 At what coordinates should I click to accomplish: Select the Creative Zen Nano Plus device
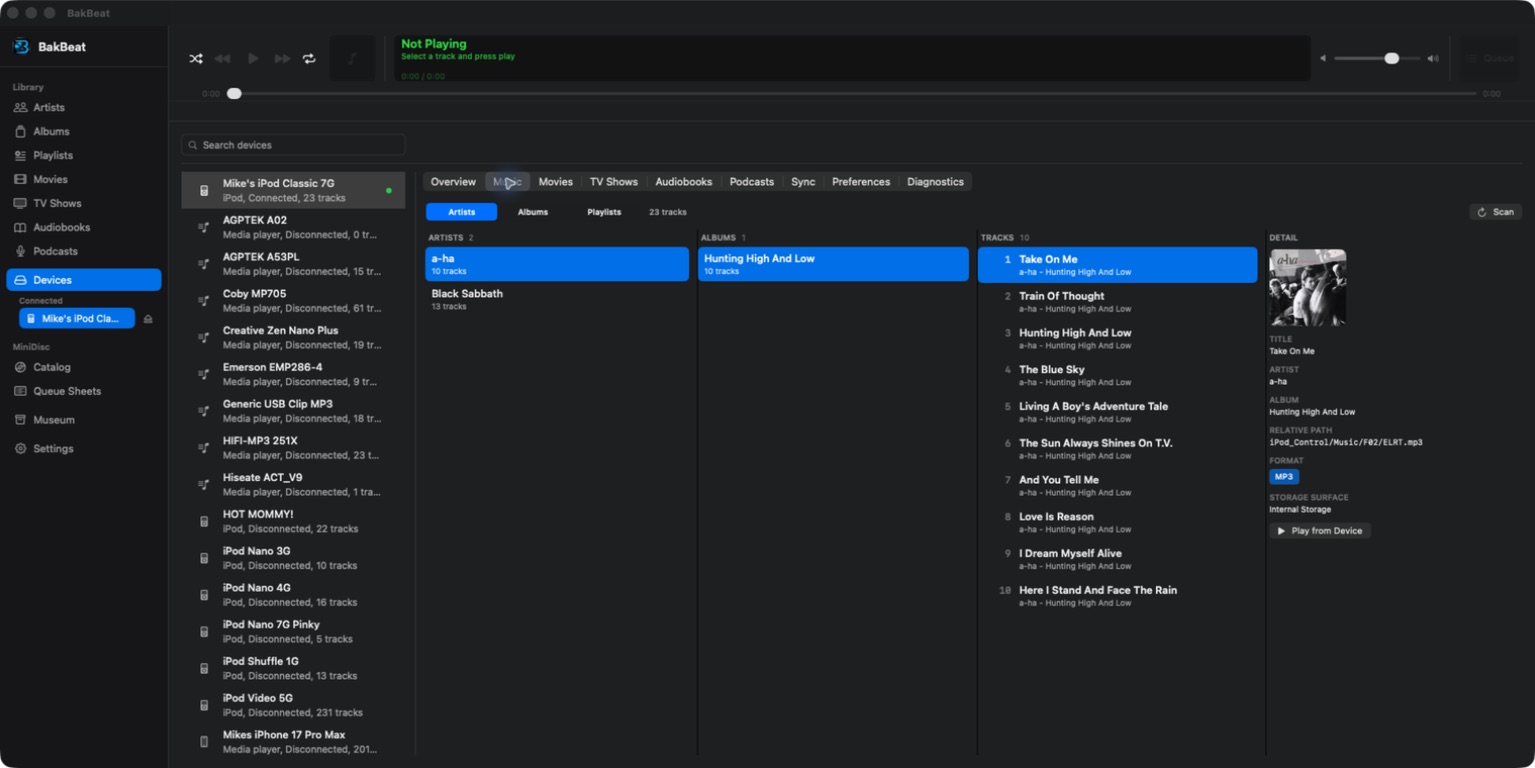click(x=293, y=337)
